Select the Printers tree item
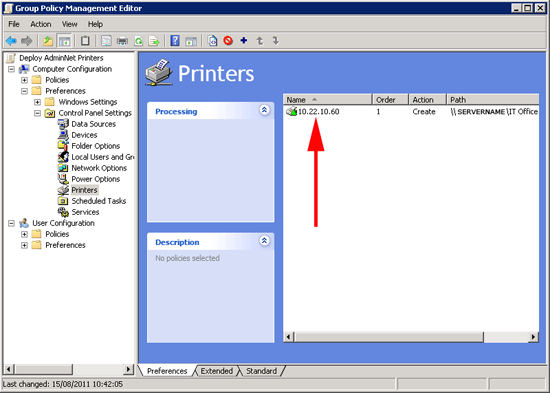The height and width of the screenshot is (393, 550). click(84, 190)
